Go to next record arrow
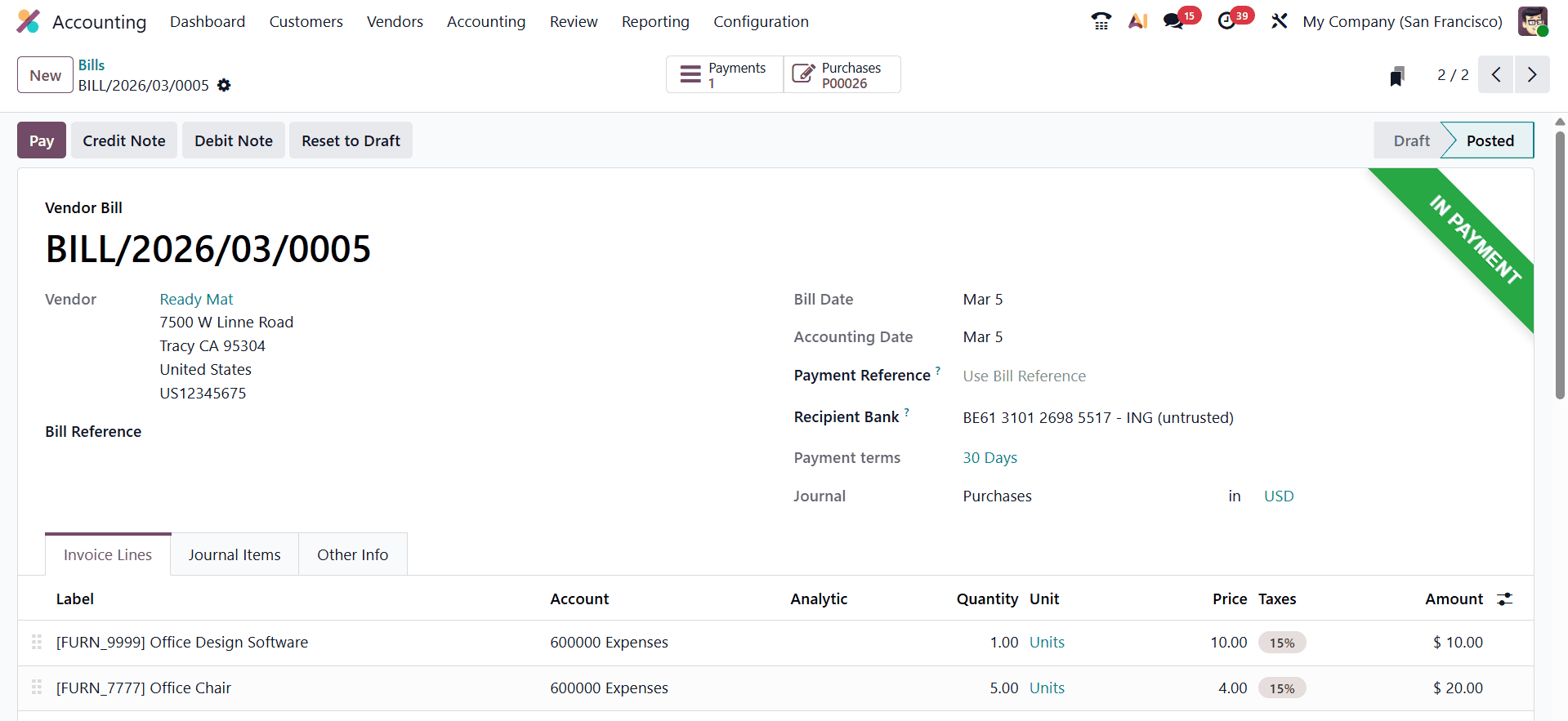 [1532, 74]
